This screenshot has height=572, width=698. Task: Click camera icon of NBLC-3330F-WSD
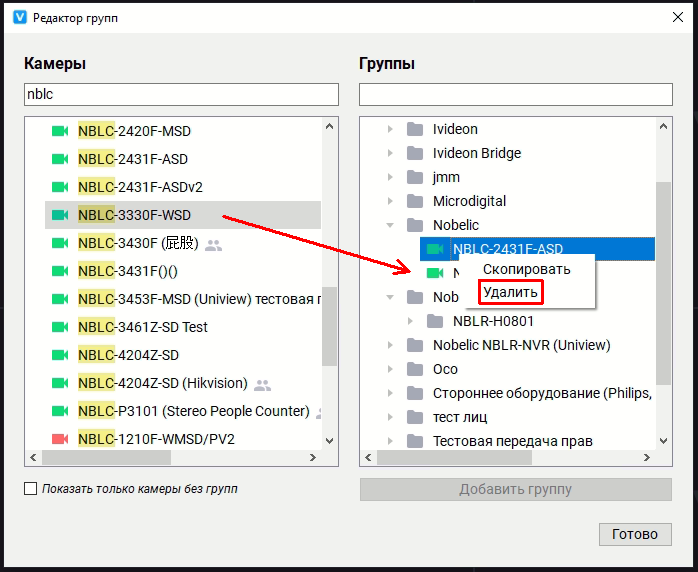(x=60, y=215)
